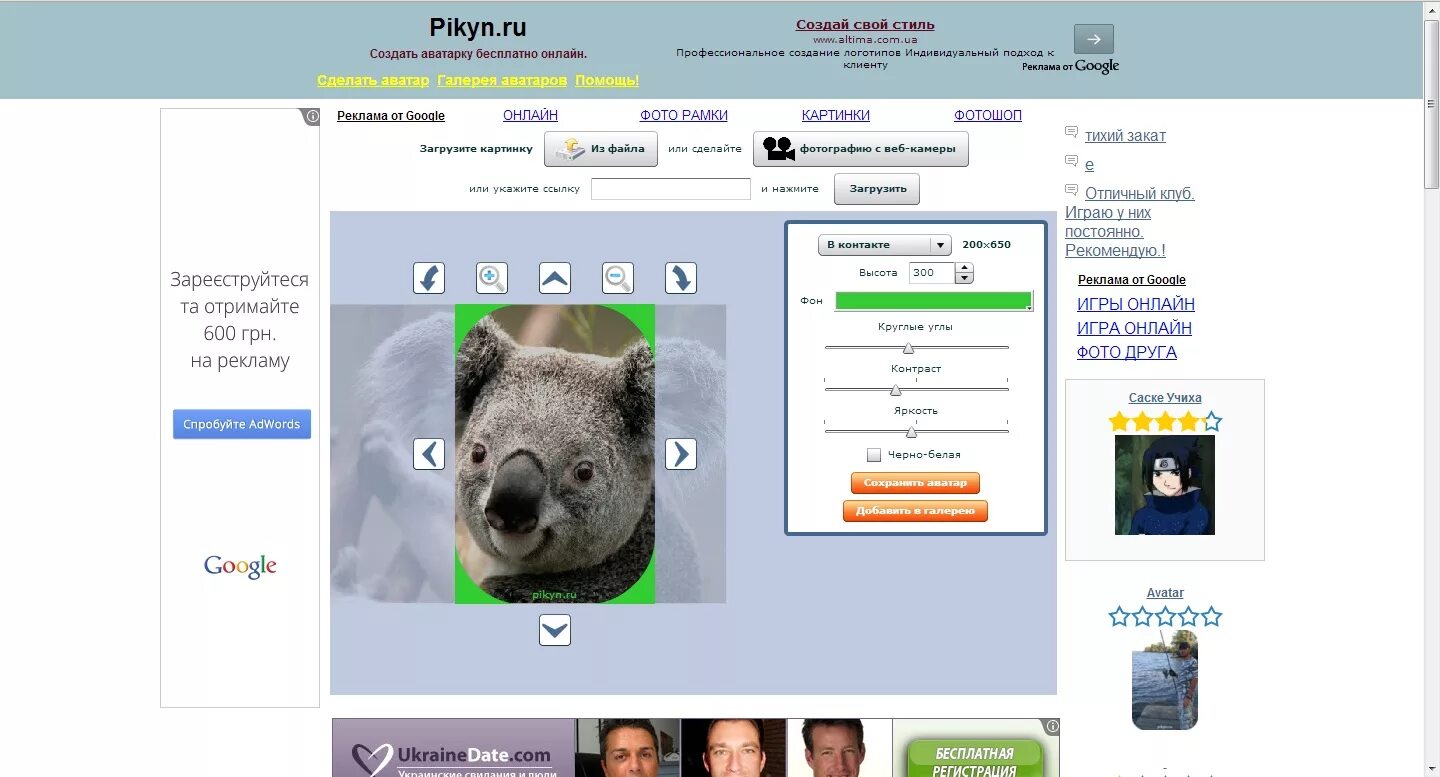Image resolution: width=1440 pixels, height=777 pixels.
Task: Rotate the image right with the curved arrow
Action: coord(681,278)
